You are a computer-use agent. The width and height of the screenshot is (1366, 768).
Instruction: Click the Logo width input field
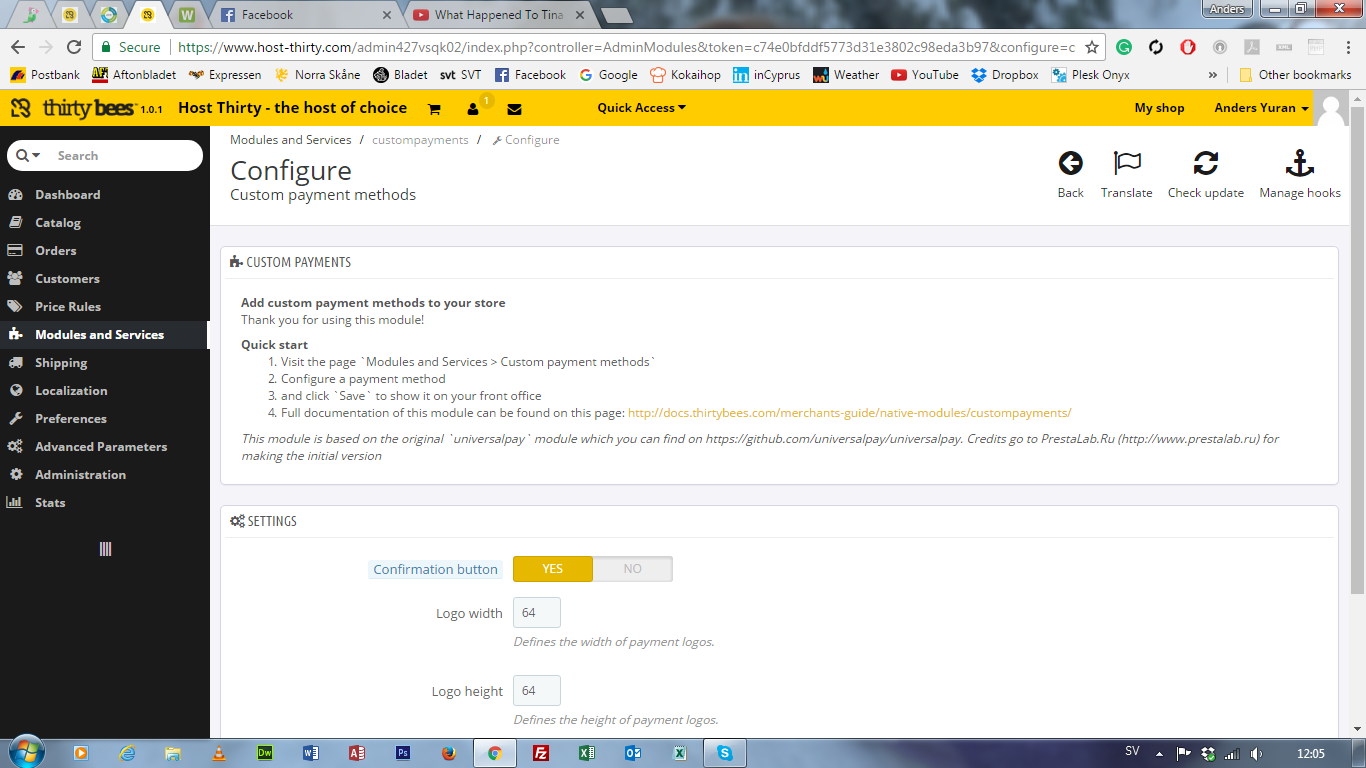[x=537, y=613]
